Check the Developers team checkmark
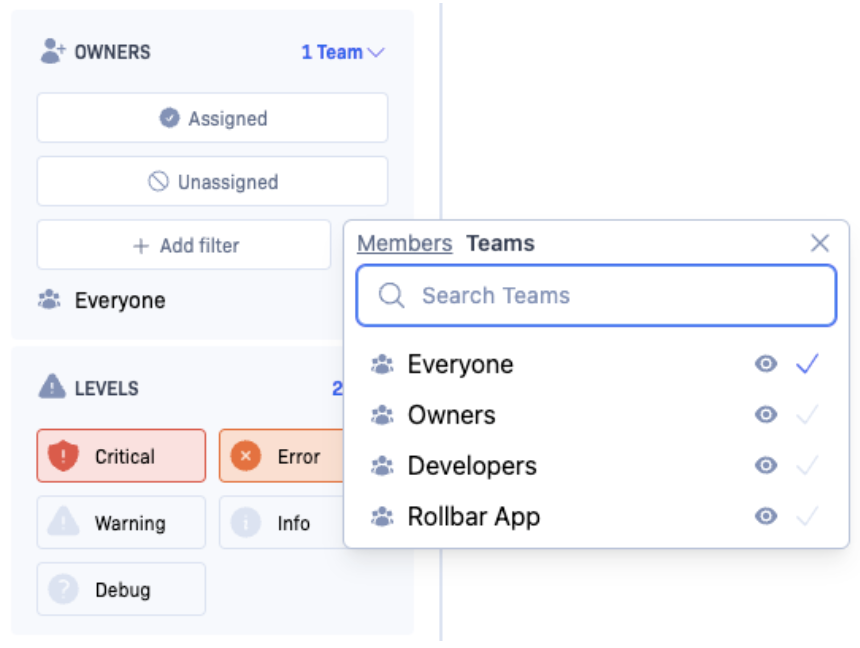860x648 pixels. 807,466
